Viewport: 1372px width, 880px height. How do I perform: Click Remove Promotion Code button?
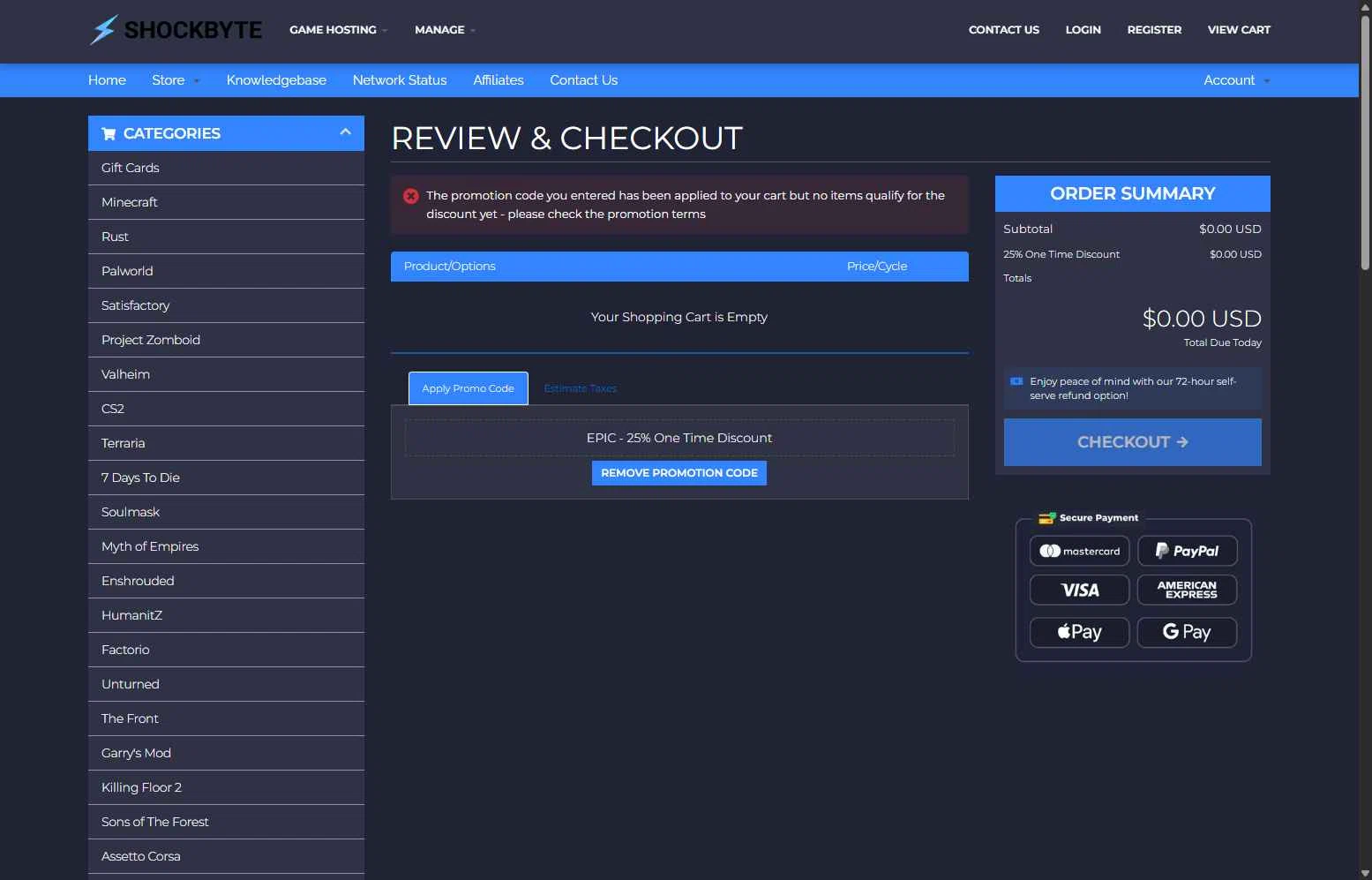pos(679,473)
